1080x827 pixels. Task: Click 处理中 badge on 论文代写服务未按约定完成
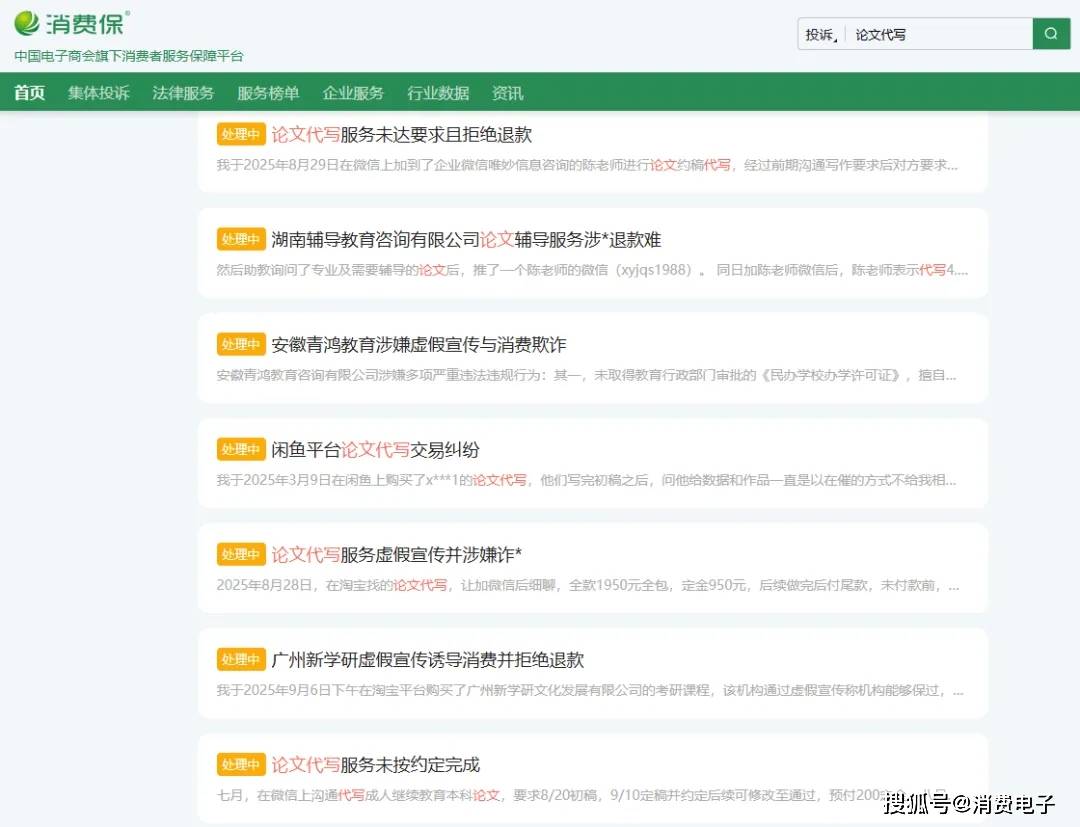(241, 764)
